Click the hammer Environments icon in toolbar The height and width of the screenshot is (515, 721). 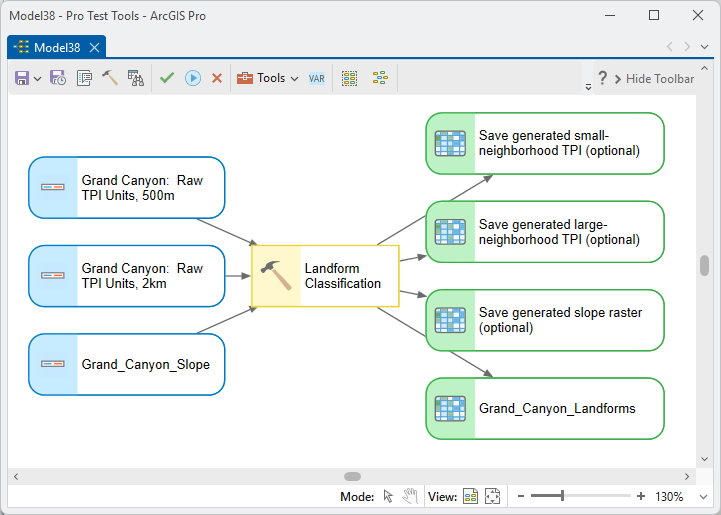pos(109,78)
